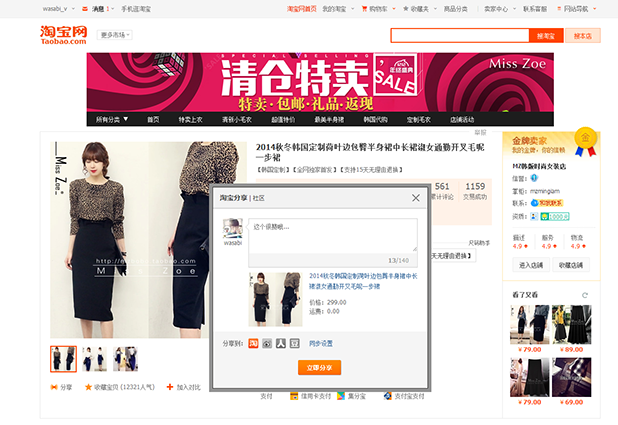Click the orange 立即分享 share button

319,368
